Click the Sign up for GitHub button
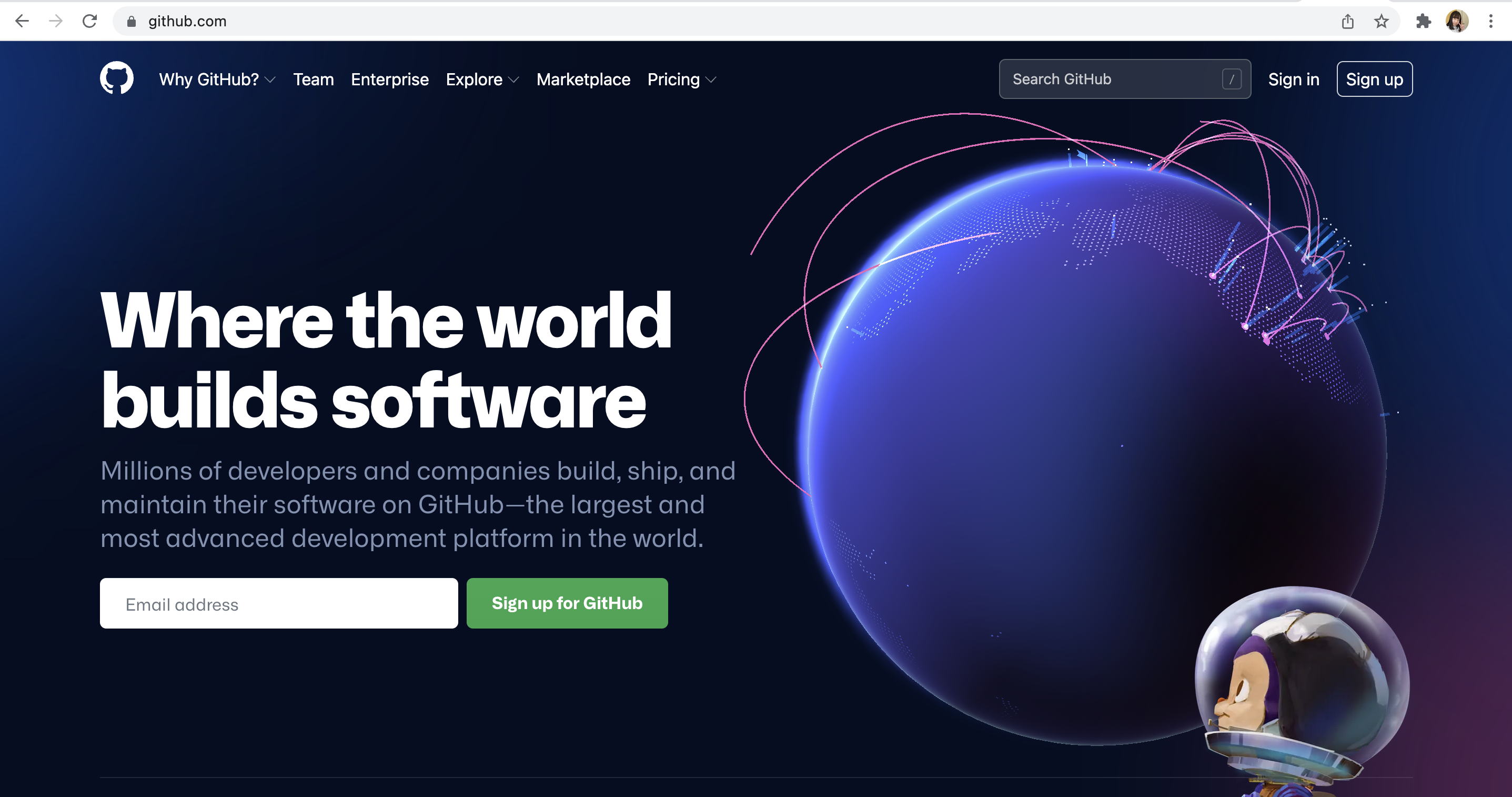1512x797 pixels. pos(567,602)
